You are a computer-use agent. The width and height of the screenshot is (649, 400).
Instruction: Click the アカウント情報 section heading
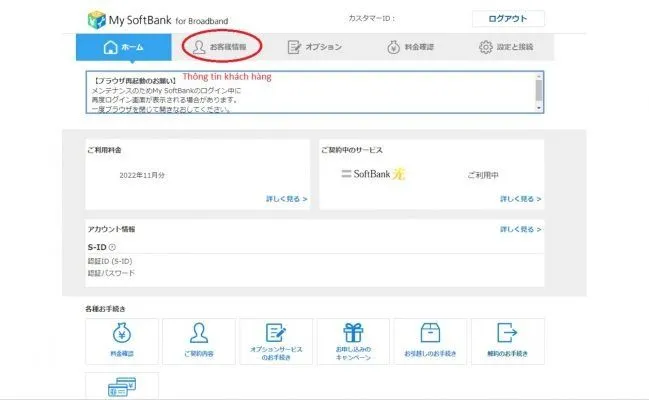(x=111, y=229)
